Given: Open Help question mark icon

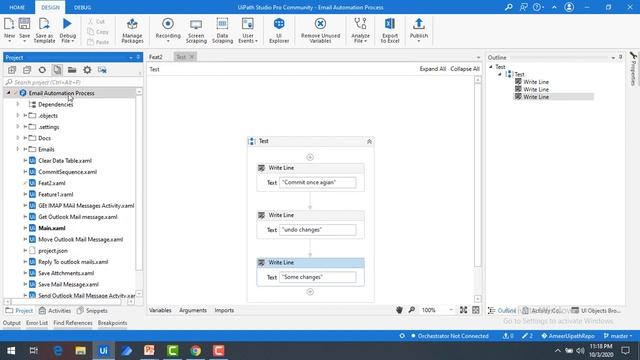Looking at the screenshot, I should click(x=537, y=7).
